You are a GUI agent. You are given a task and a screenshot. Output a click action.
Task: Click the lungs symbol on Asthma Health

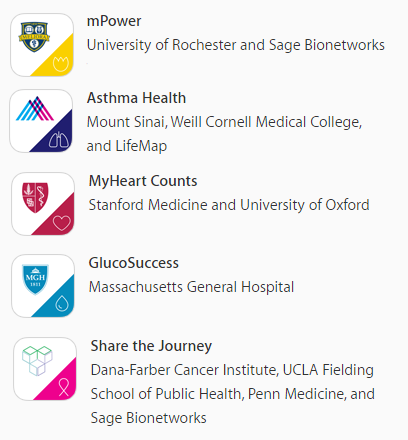(59, 140)
